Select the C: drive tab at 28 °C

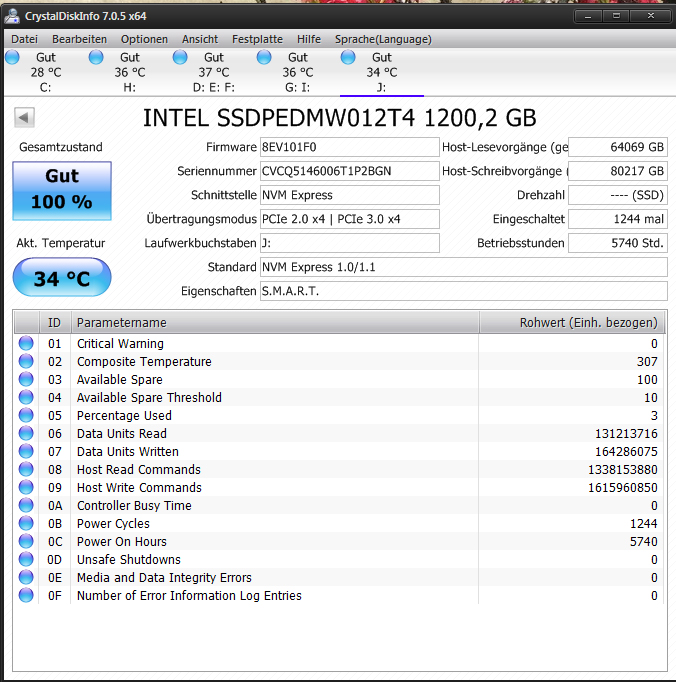coord(46,72)
